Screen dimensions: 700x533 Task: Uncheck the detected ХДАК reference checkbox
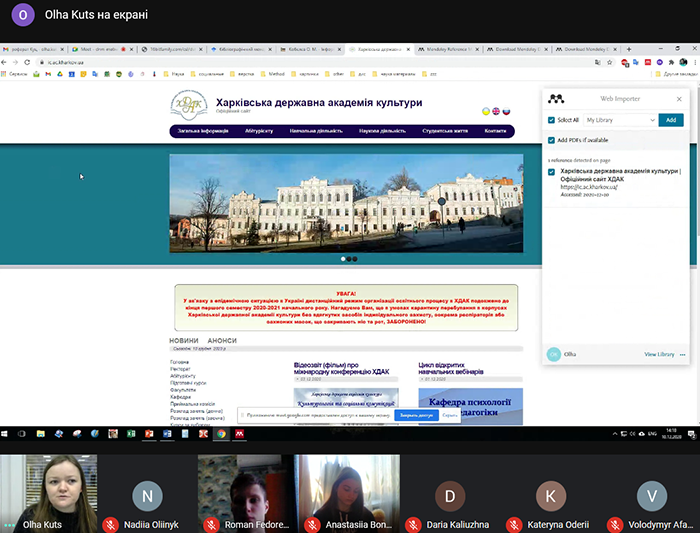click(x=551, y=172)
